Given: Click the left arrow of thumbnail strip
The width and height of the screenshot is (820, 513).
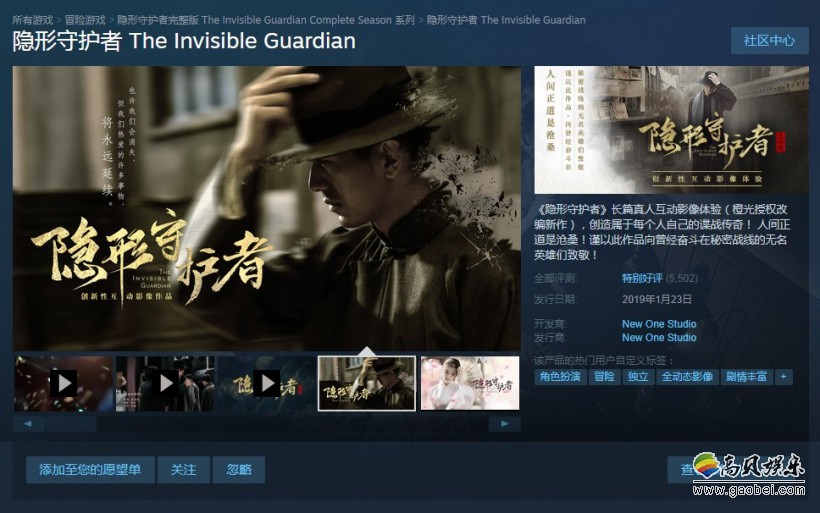Looking at the screenshot, I should (28, 424).
